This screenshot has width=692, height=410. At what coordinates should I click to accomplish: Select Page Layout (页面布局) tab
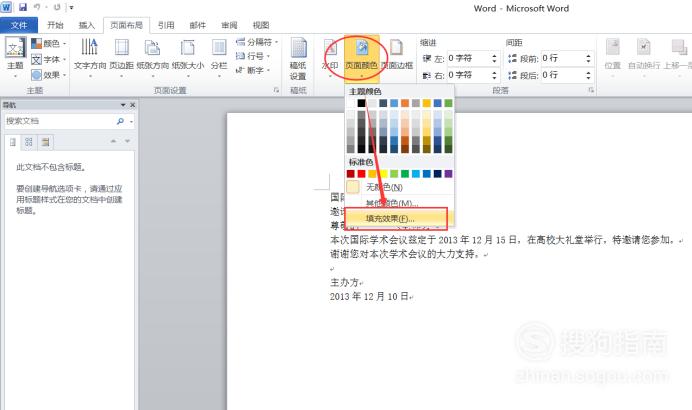(126, 25)
